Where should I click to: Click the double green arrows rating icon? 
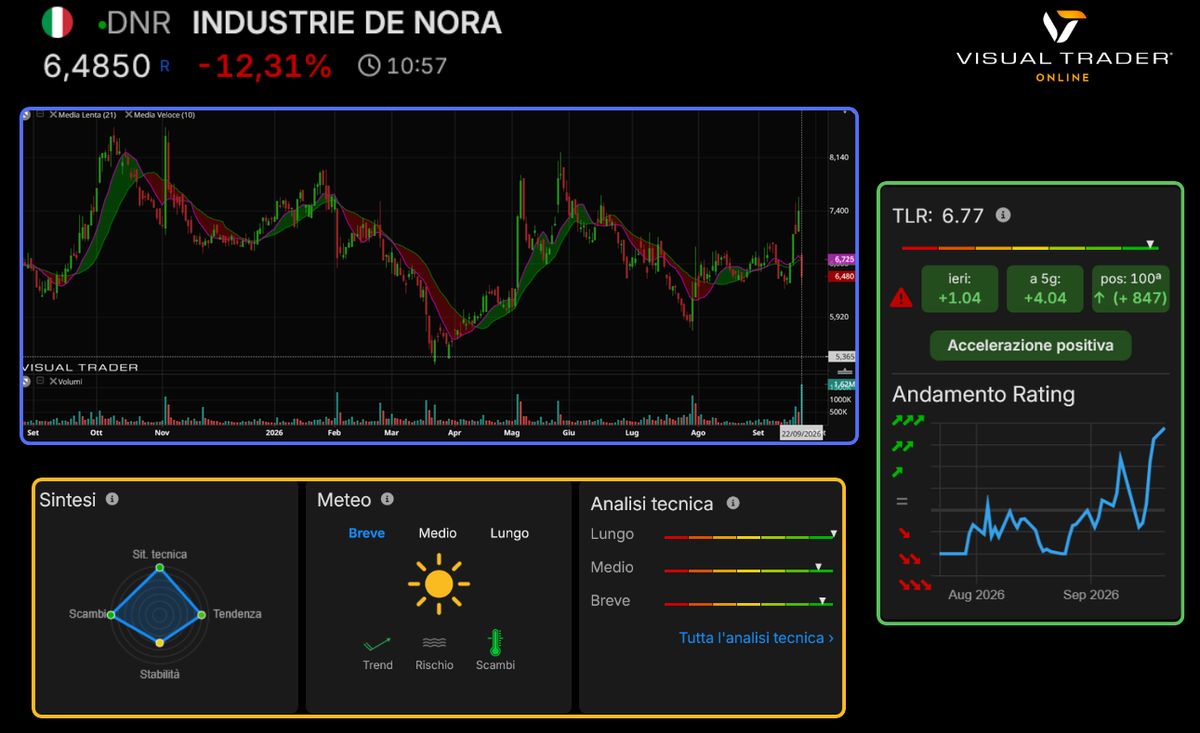click(x=904, y=446)
